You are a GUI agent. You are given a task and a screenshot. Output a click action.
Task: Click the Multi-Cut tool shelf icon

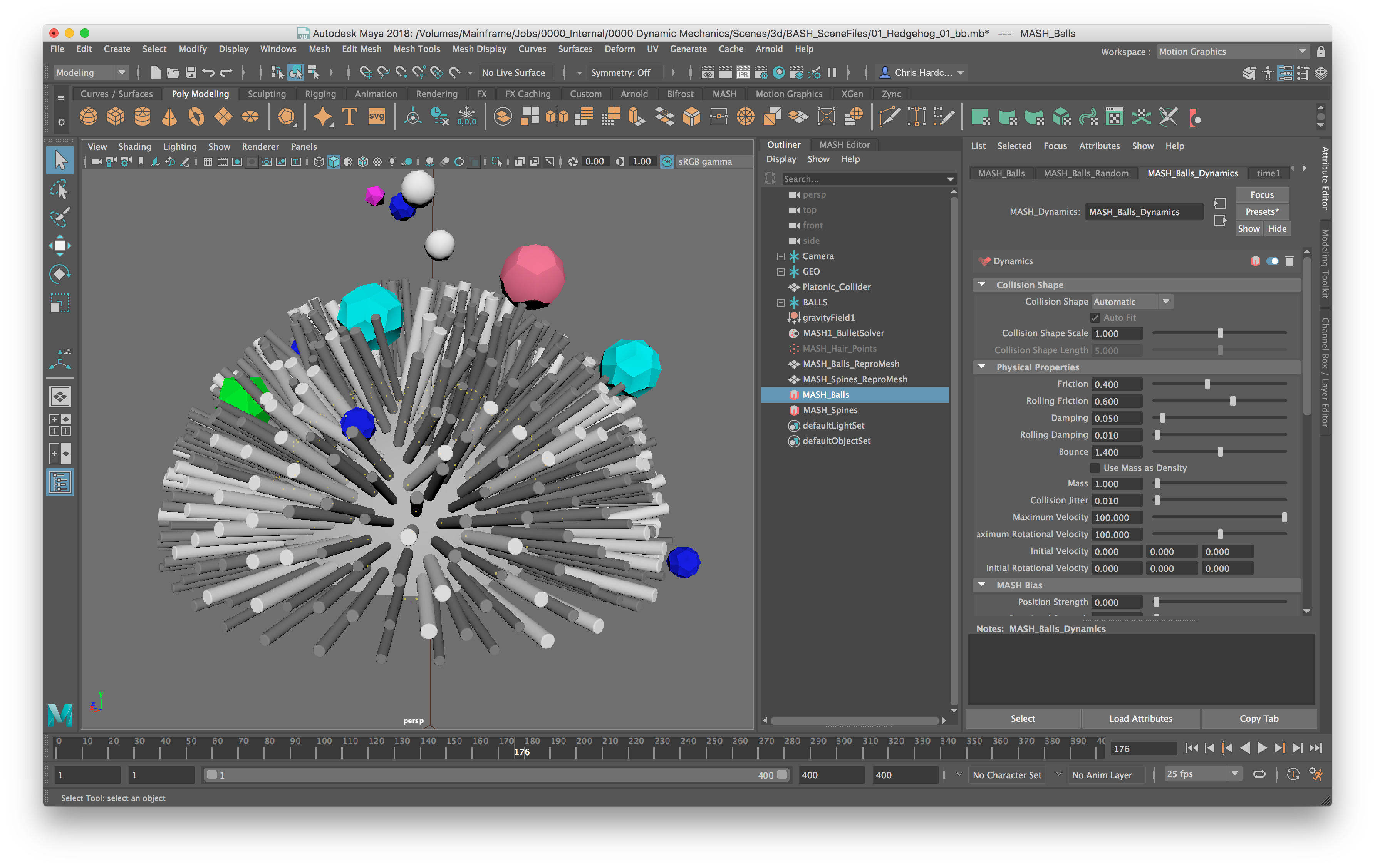click(x=890, y=117)
